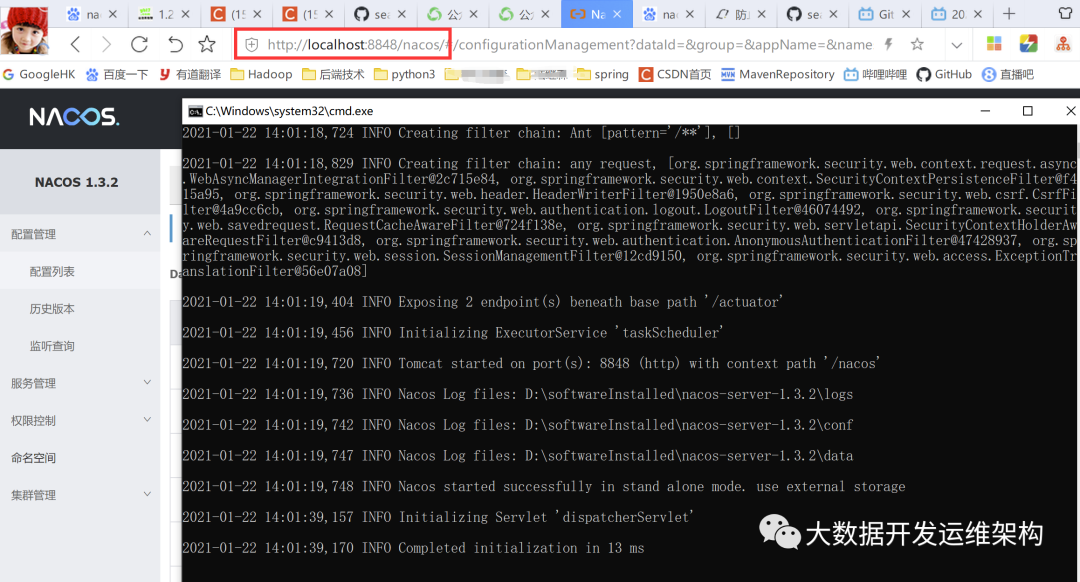Click the 'Tomcat started on port(s): 8848' line

(x=531, y=364)
